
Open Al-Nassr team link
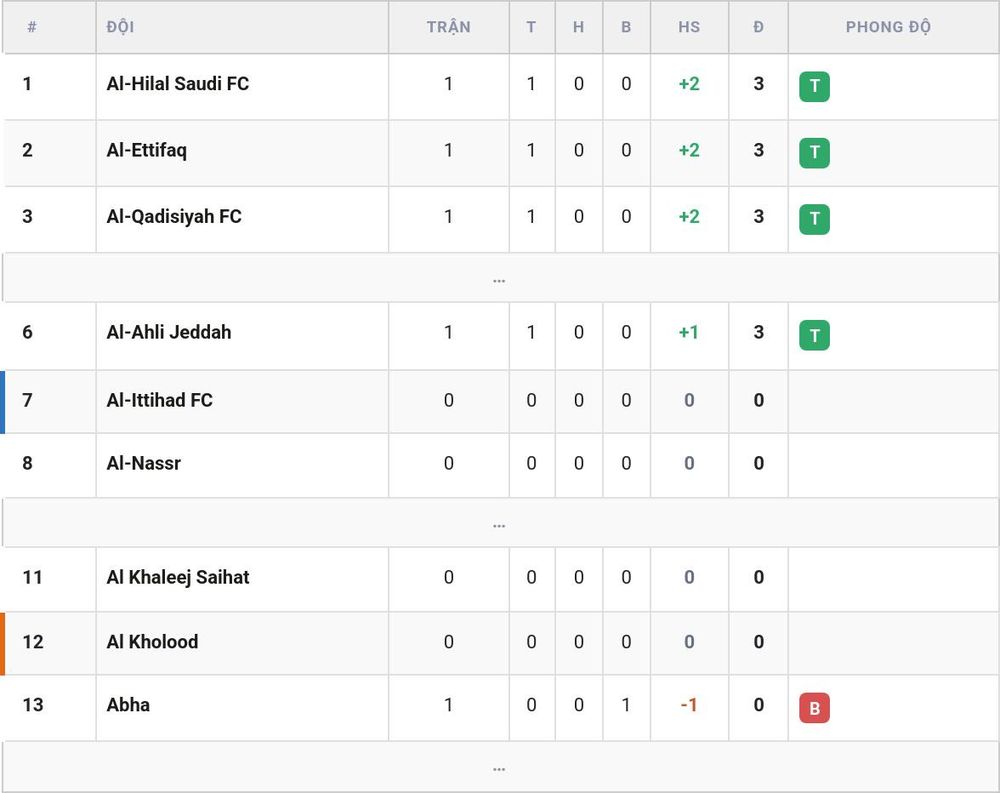click(x=143, y=463)
